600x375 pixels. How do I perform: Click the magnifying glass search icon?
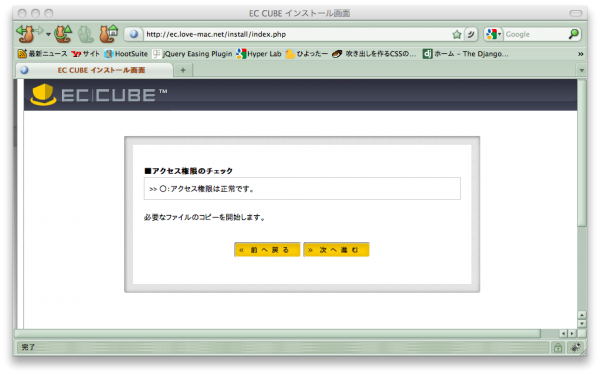[574, 34]
